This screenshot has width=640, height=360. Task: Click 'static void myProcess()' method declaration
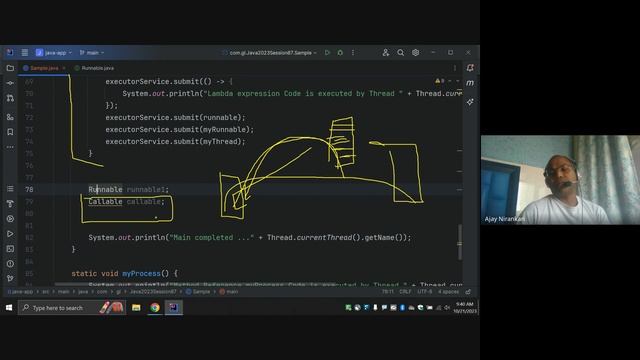(x=124, y=273)
